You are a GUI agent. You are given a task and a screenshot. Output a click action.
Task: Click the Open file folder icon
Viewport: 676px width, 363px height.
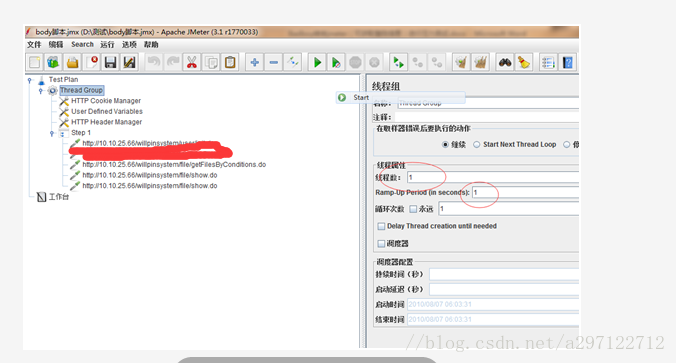point(72,63)
